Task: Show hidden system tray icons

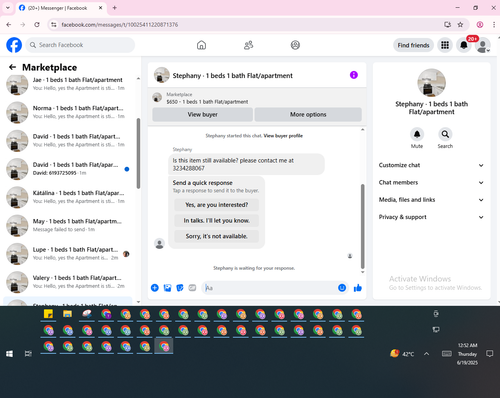Action: point(426,354)
